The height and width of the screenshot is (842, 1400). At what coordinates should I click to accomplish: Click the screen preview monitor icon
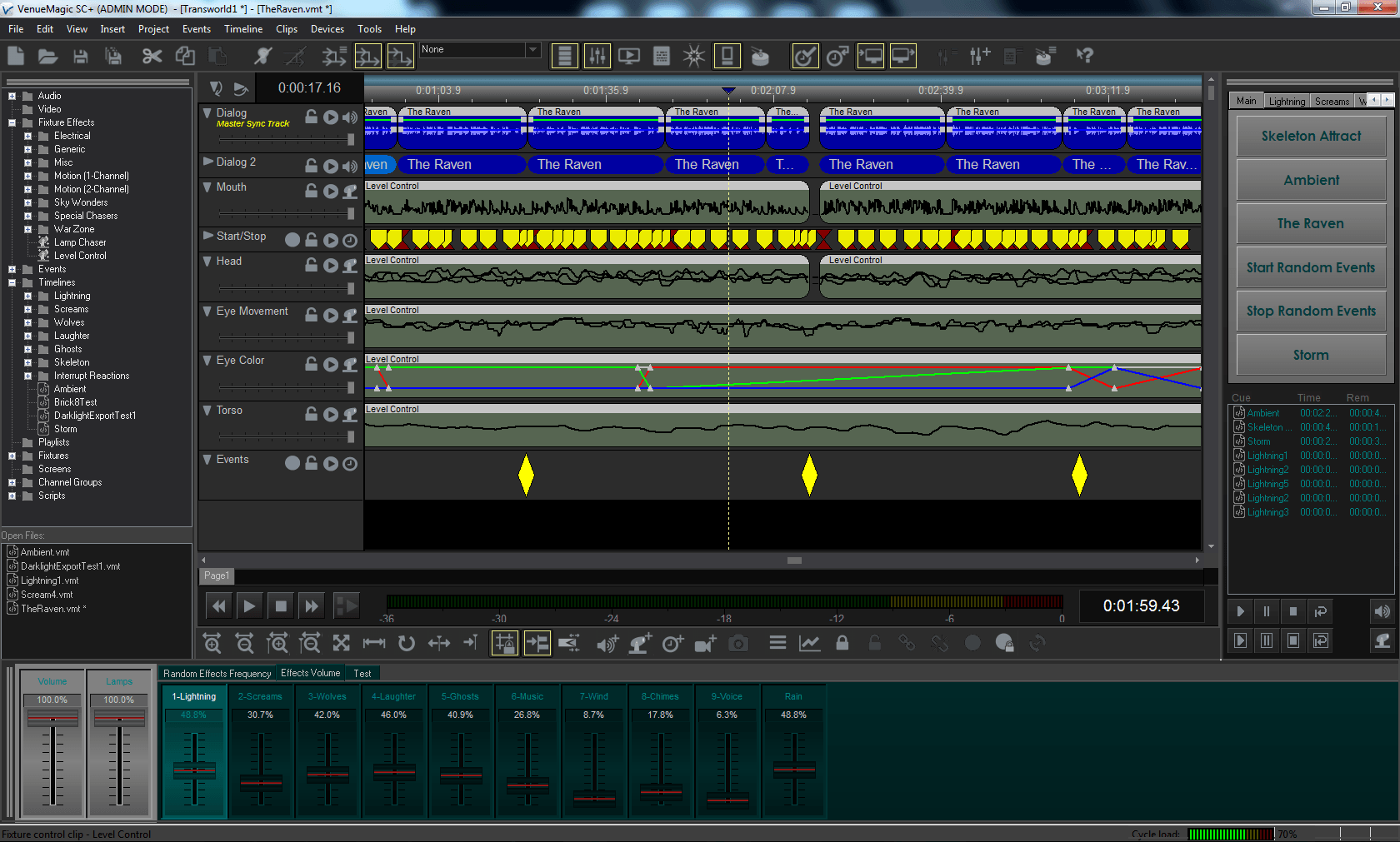pyautogui.click(x=629, y=56)
